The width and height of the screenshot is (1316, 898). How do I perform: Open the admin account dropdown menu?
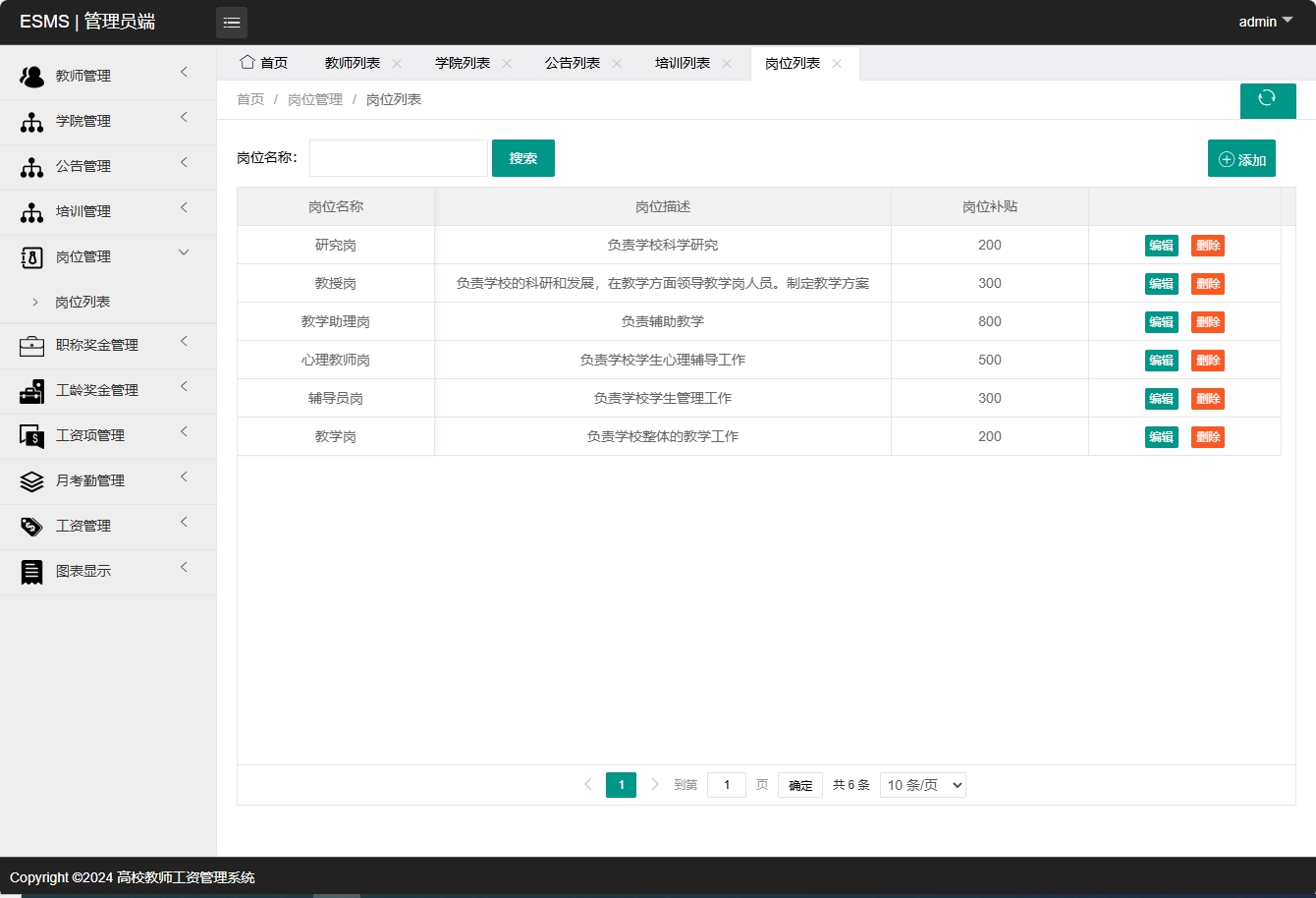tap(1265, 21)
